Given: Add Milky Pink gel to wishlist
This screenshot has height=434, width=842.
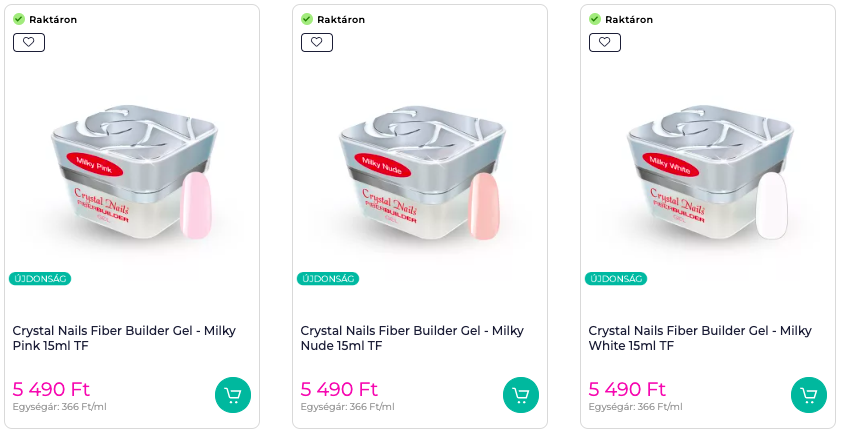Looking at the screenshot, I should pos(29,42).
